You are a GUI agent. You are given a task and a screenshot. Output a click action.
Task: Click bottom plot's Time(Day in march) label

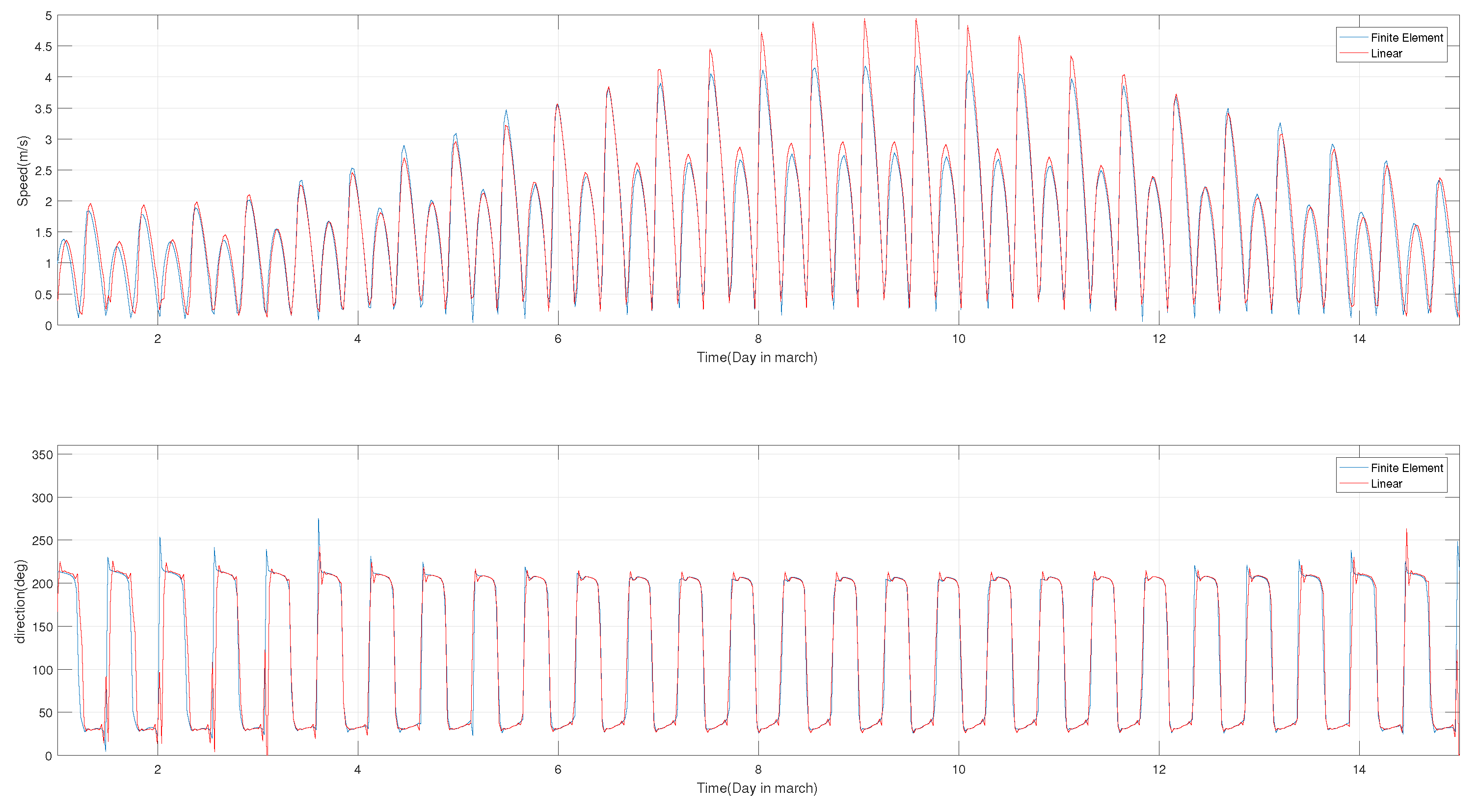(x=757, y=788)
